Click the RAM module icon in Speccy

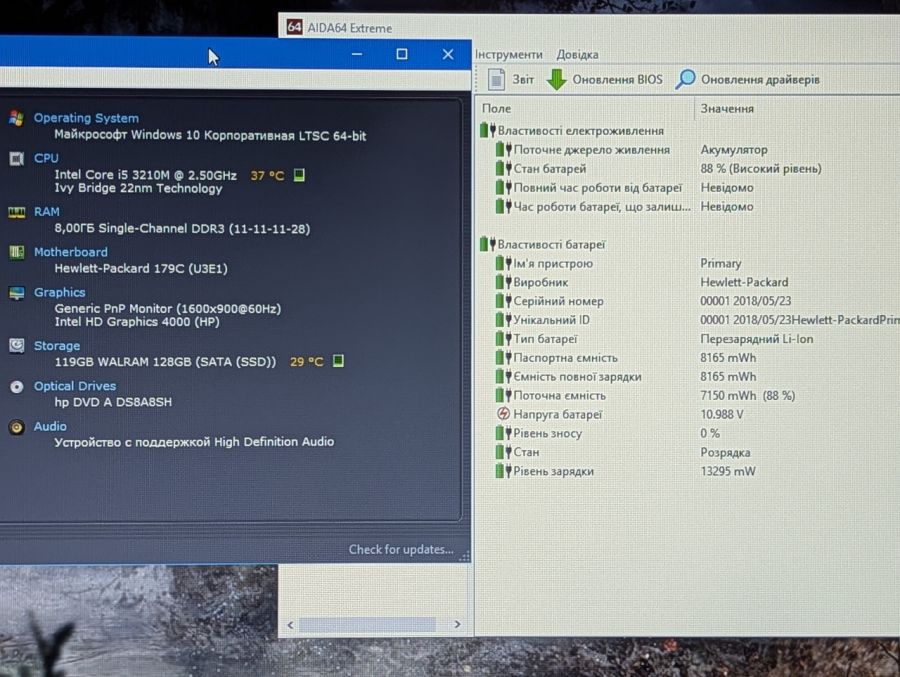coord(16,212)
